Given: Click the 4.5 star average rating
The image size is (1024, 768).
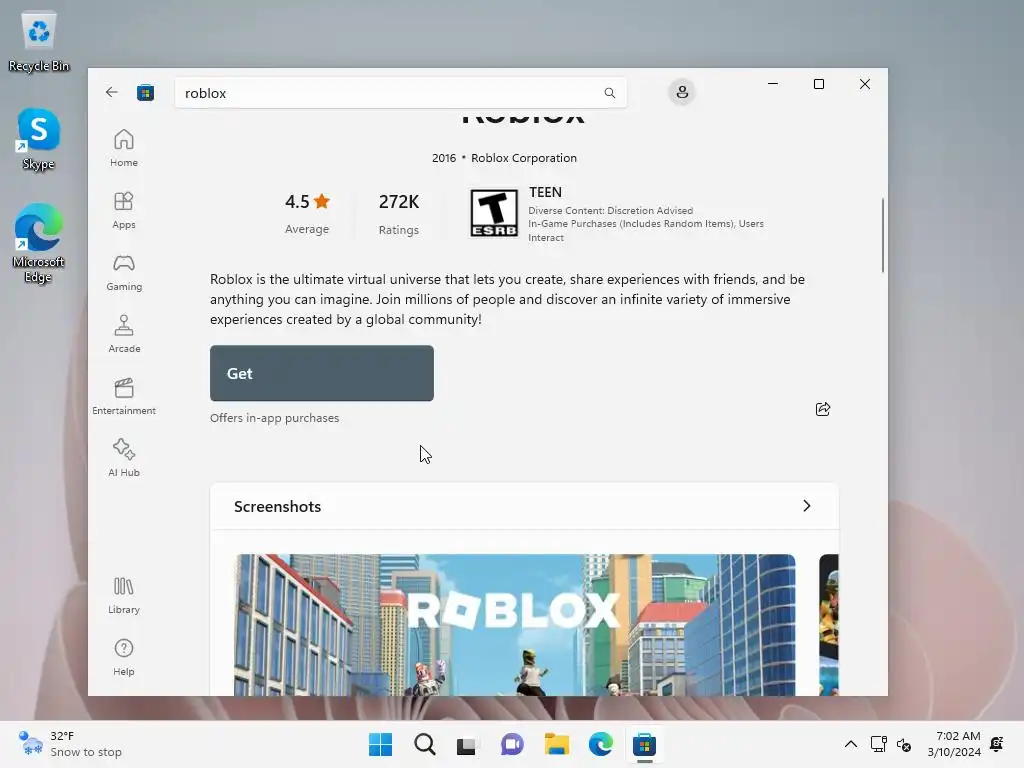Looking at the screenshot, I should pyautogui.click(x=307, y=214).
